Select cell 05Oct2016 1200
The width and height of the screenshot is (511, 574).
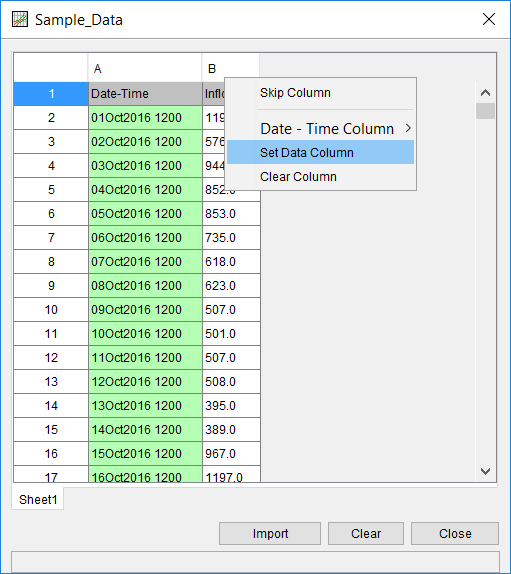coord(145,213)
